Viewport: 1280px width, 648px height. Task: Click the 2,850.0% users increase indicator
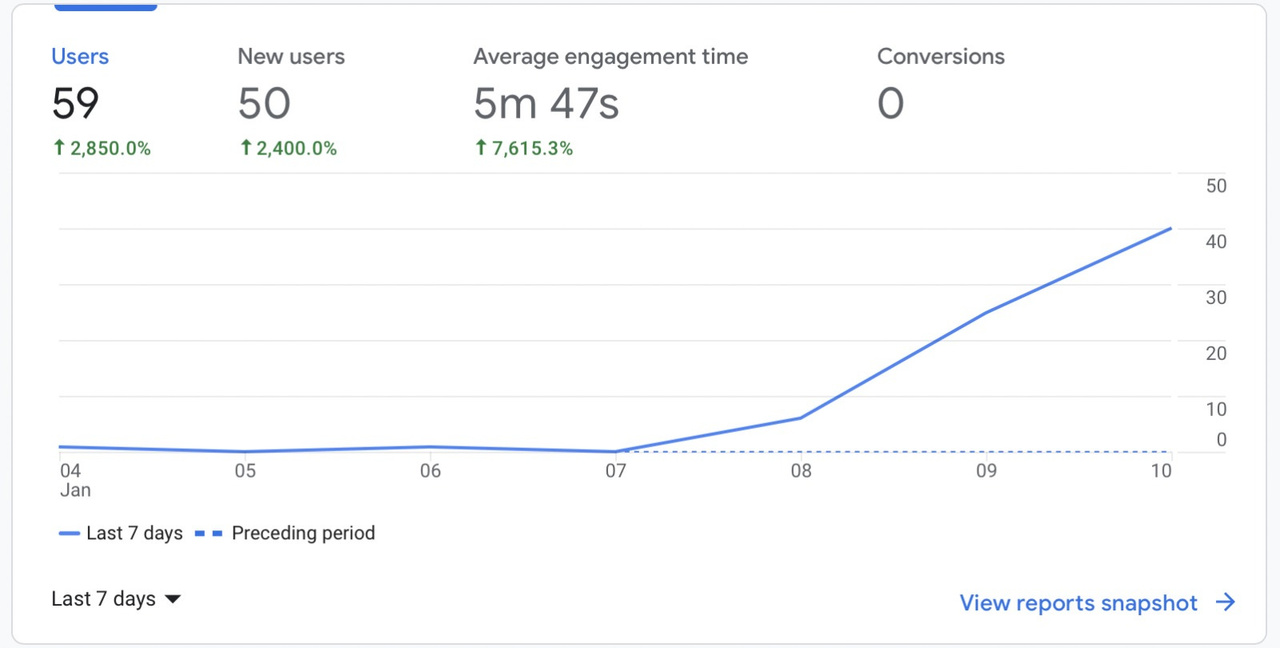coord(101,149)
